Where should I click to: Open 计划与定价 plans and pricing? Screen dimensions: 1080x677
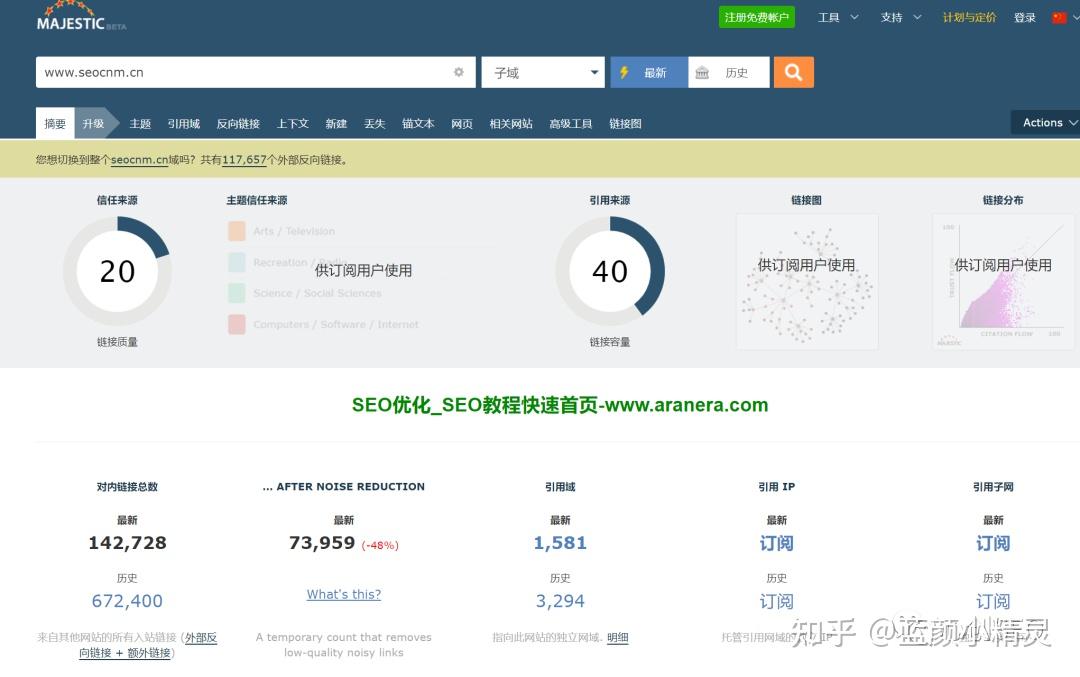[969, 17]
